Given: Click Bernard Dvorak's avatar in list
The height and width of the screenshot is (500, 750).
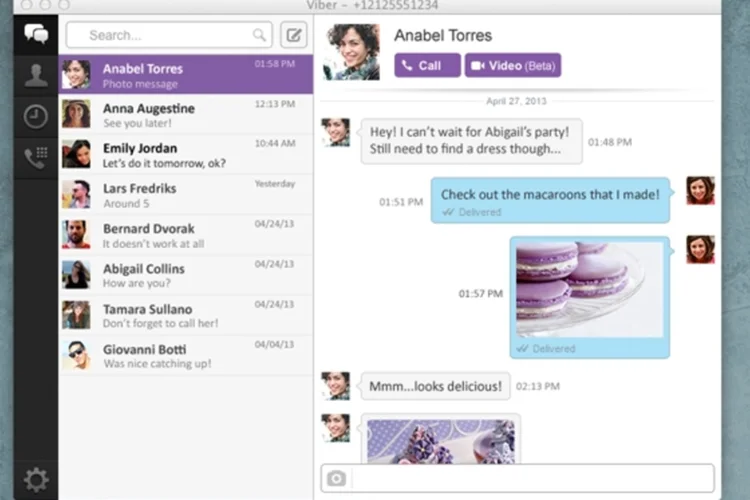Looking at the screenshot, I should pyautogui.click(x=76, y=234).
